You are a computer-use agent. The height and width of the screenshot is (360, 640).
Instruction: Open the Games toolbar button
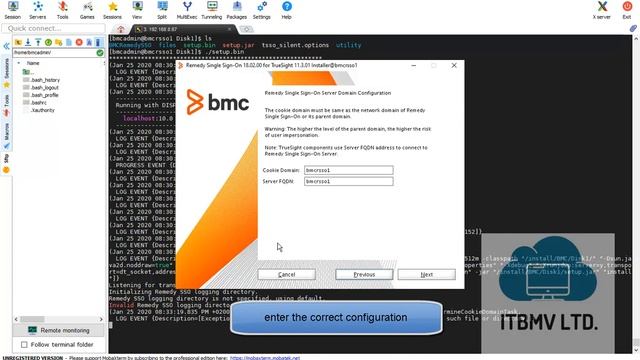(87, 10)
